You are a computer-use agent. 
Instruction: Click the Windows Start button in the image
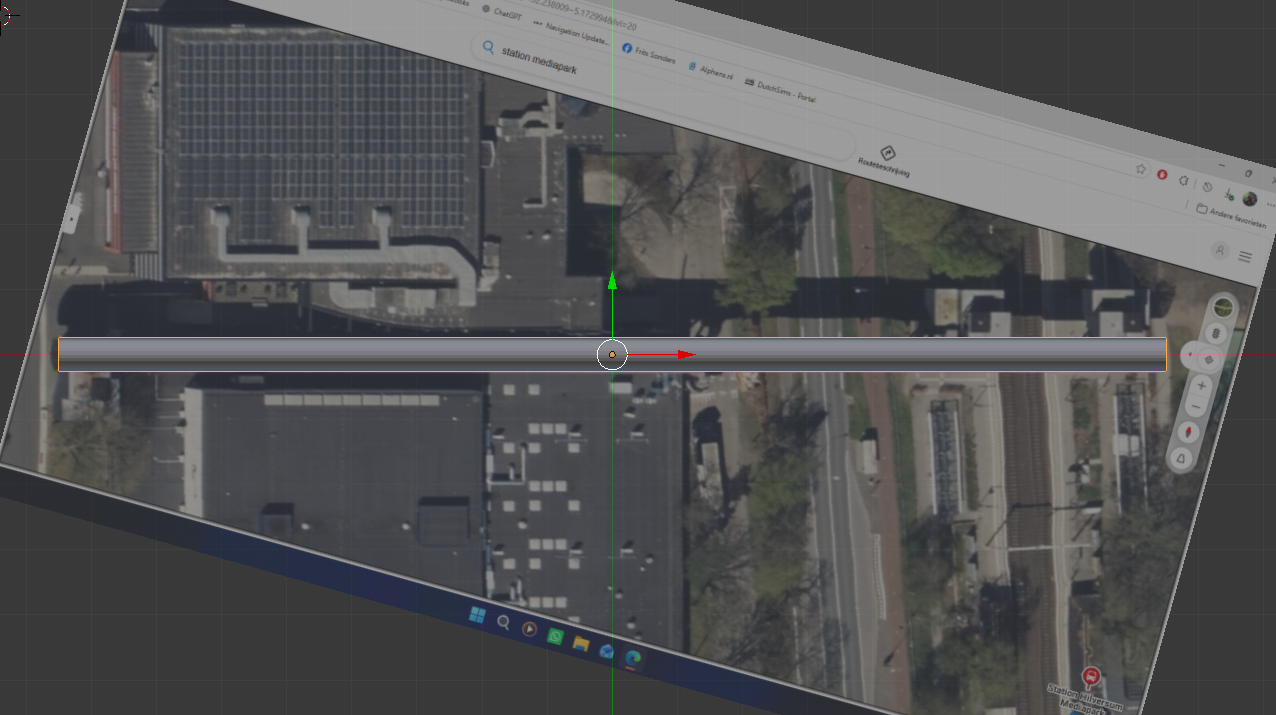pyautogui.click(x=477, y=615)
